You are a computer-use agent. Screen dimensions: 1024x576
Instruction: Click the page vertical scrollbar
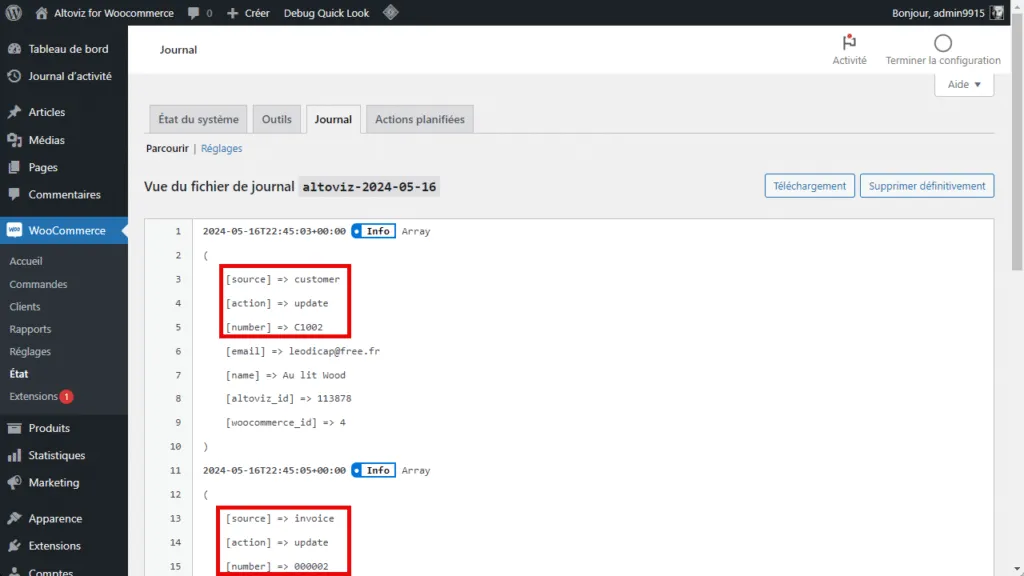point(1017,144)
